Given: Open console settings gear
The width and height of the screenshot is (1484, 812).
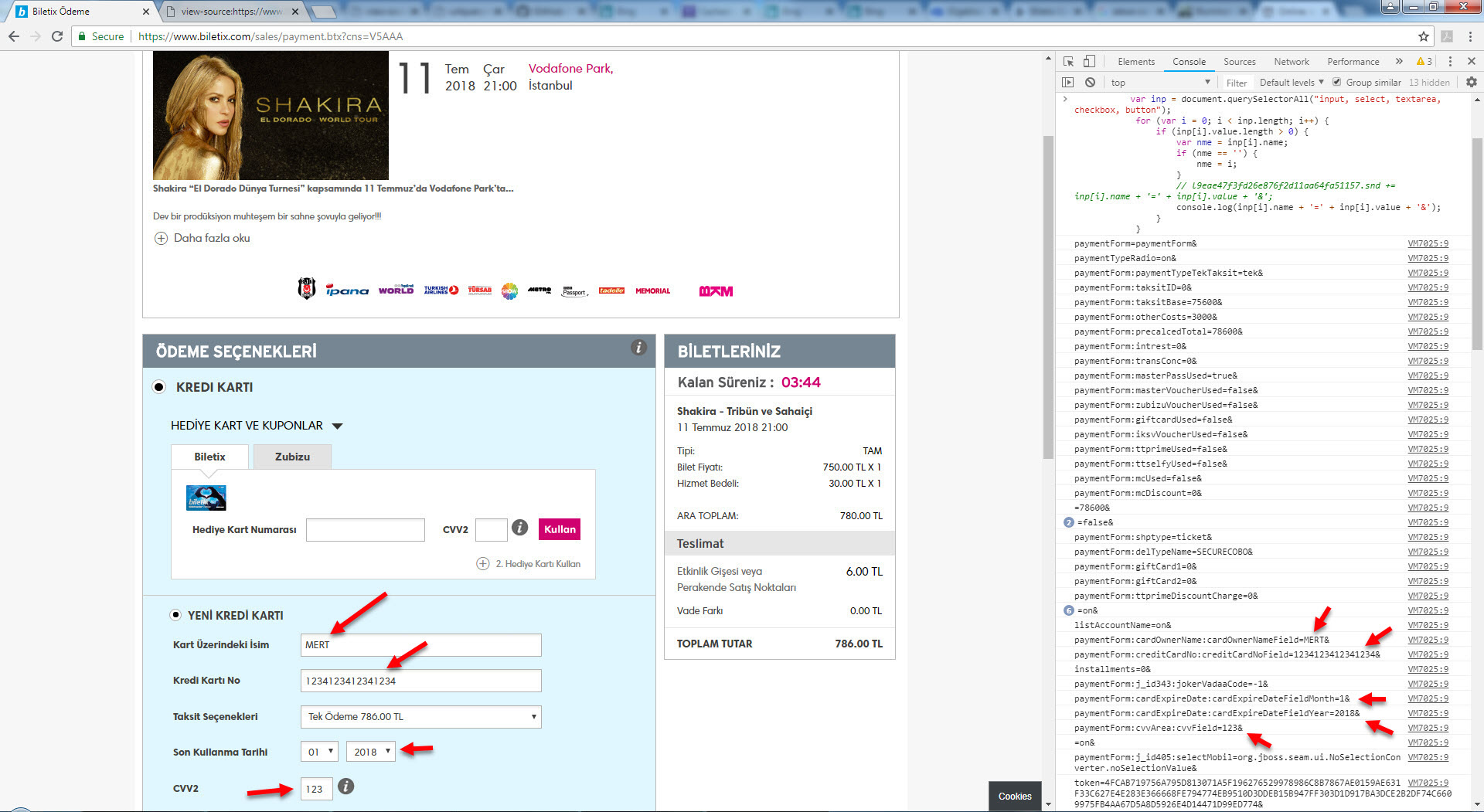Looking at the screenshot, I should point(1471,82).
